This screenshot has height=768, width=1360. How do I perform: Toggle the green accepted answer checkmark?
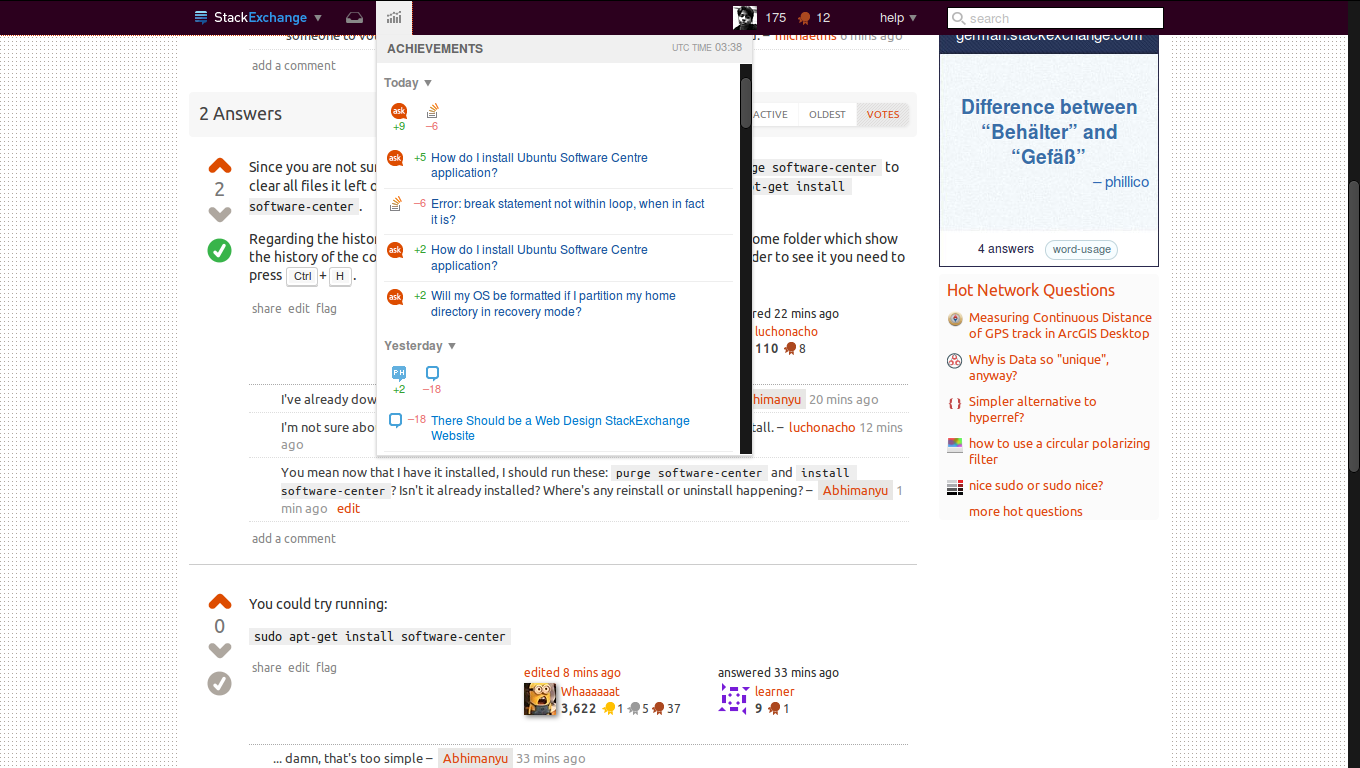tap(220, 250)
